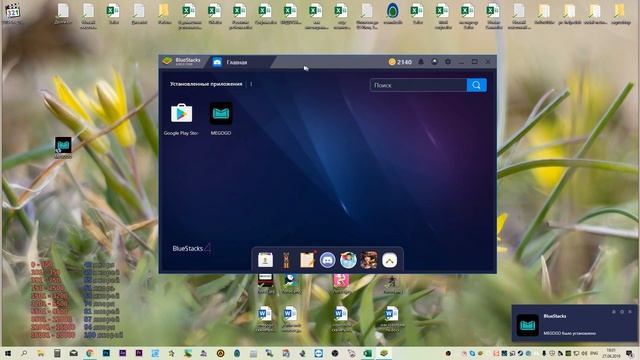Open the Discord icon in the BlueStacks dock
The width and height of the screenshot is (640, 360).
[x=327, y=260]
